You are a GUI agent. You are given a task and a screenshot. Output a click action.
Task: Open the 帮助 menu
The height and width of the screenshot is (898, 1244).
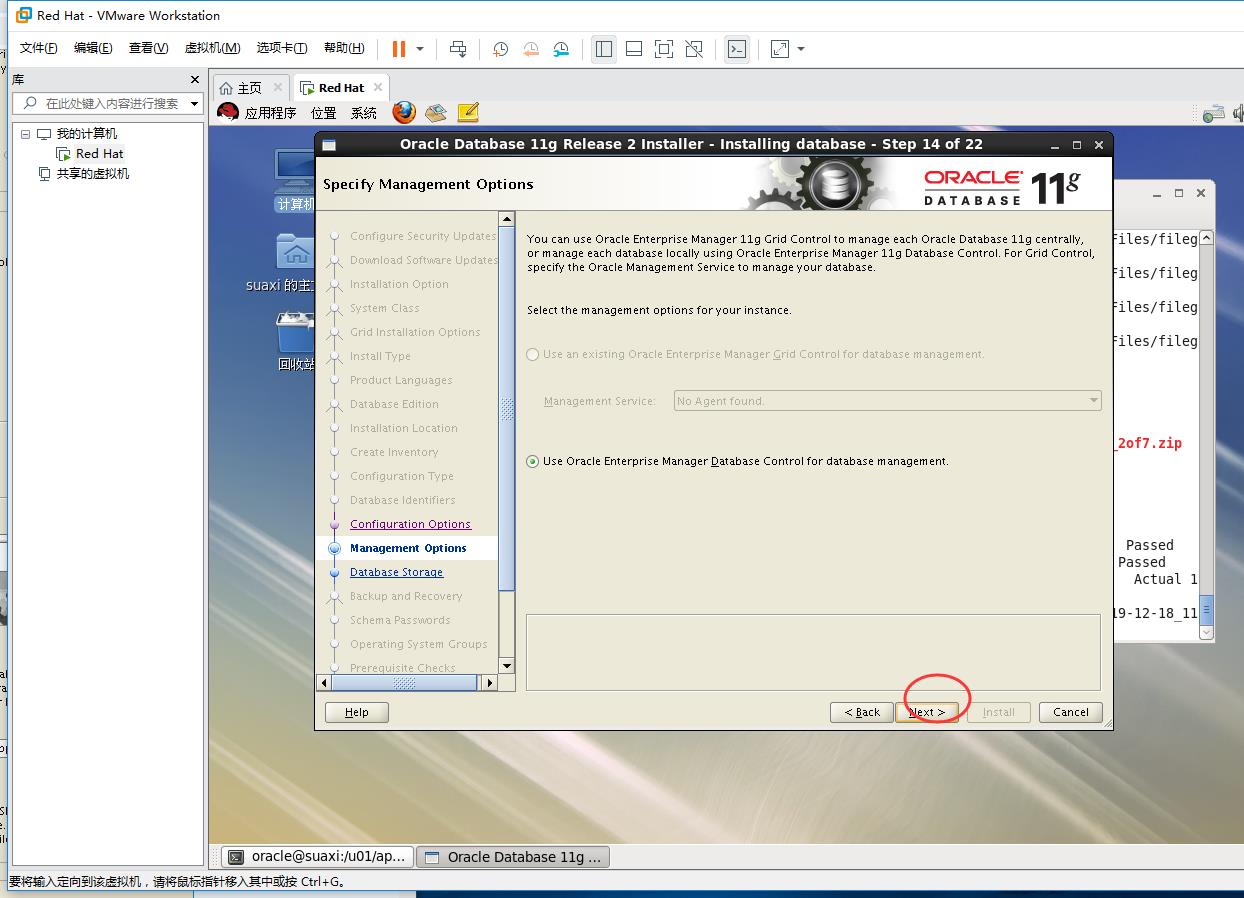point(344,48)
